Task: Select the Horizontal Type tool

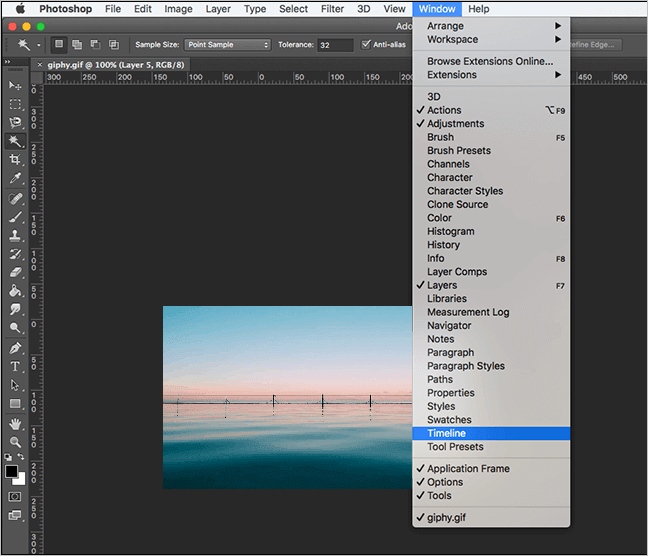Action: [15, 367]
